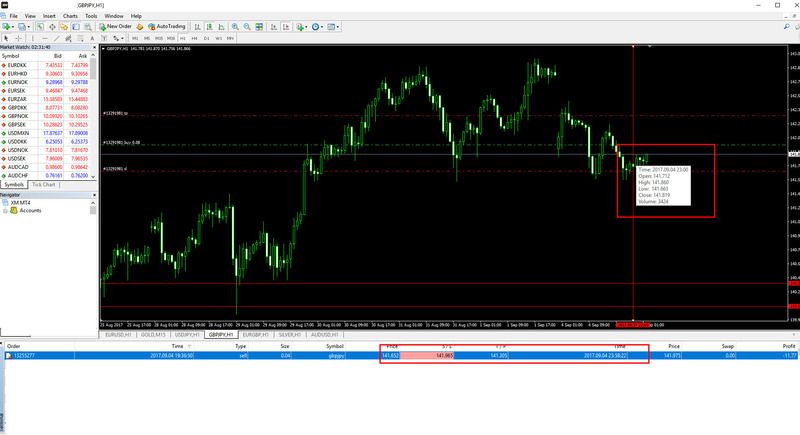Toggle the Chart Shift icon
Viewport: 800px width, 435px height.
coord(286,27)
